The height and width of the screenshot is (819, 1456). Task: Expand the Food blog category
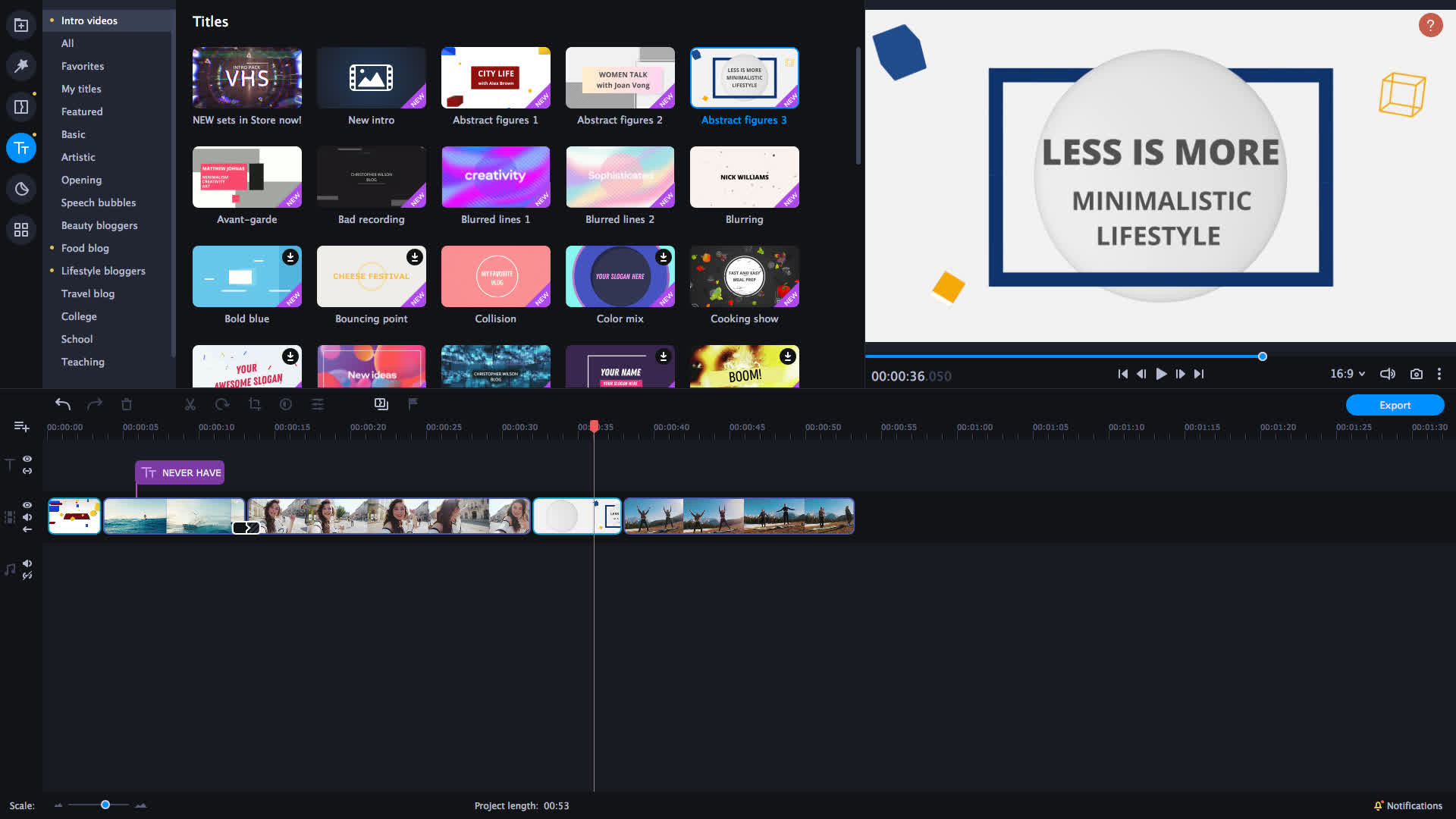(x=84, y=248)
